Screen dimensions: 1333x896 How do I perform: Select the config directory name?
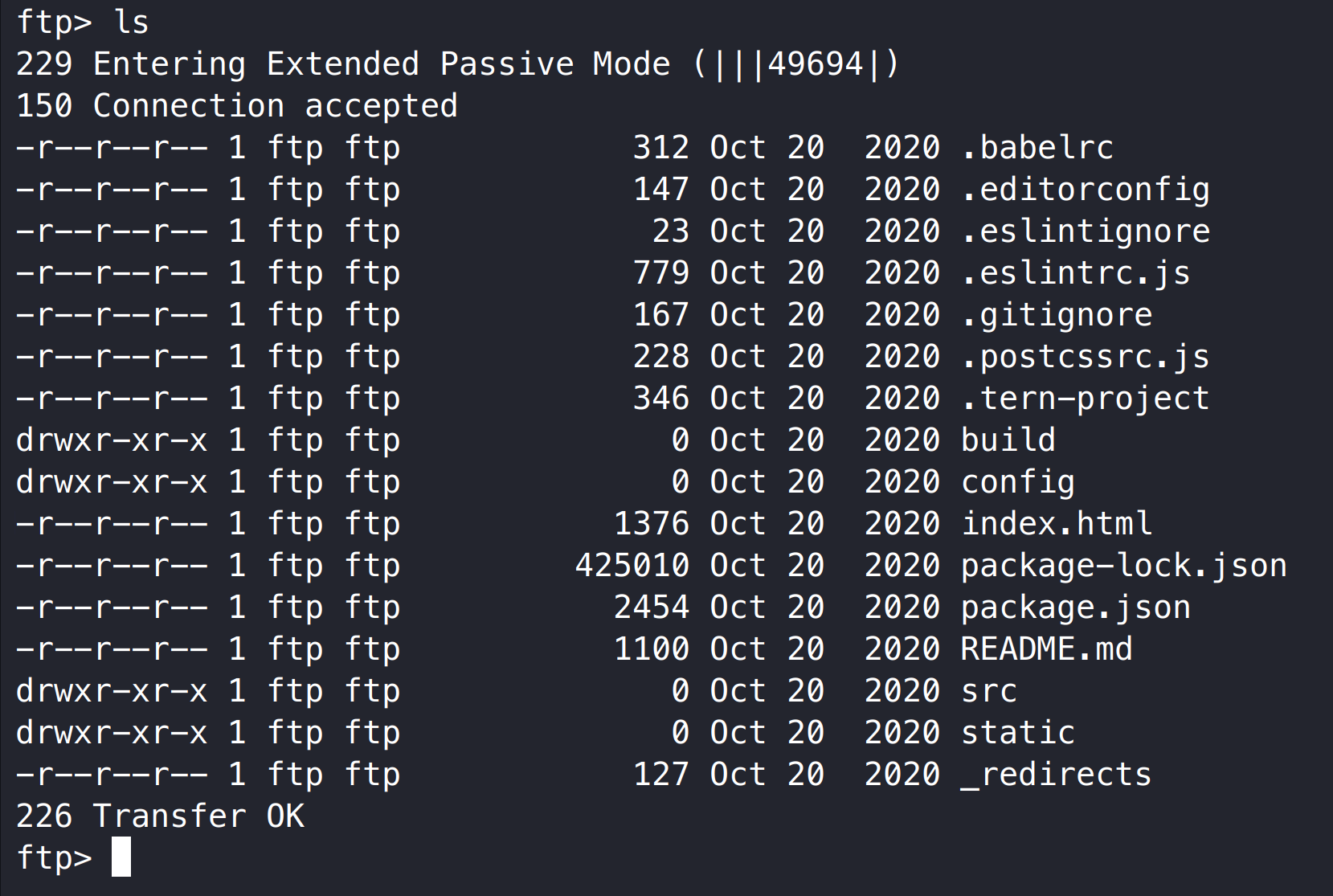coord(1017,482)
